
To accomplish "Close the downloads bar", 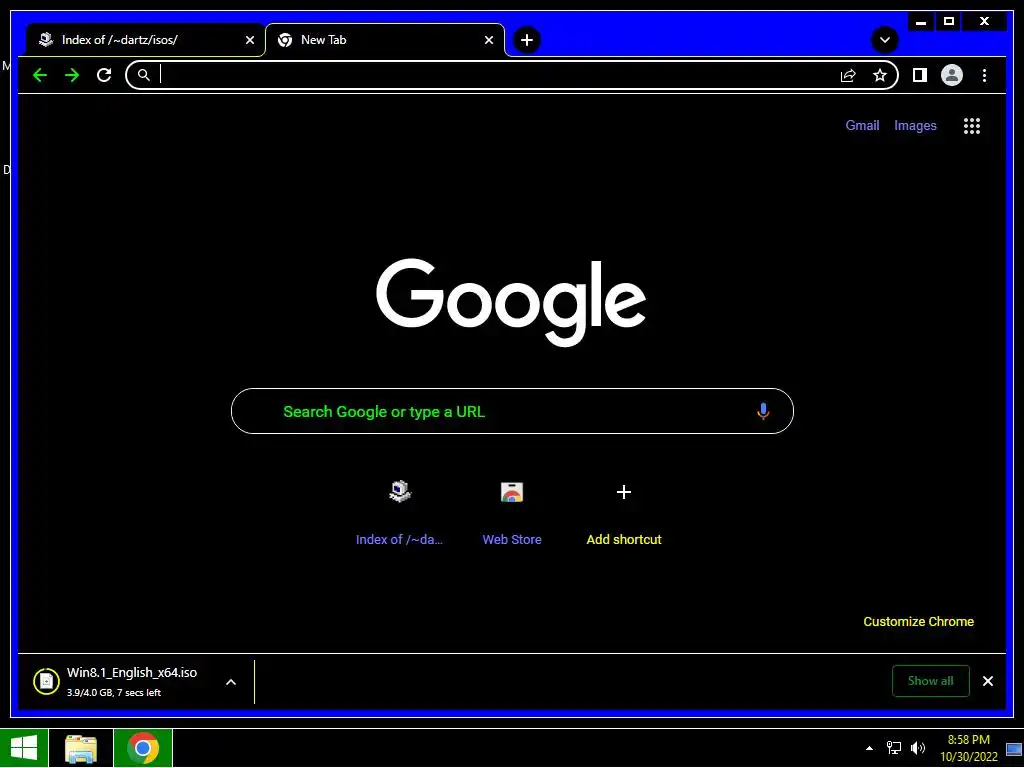I will pyautogui.click(x=988, y=681).
